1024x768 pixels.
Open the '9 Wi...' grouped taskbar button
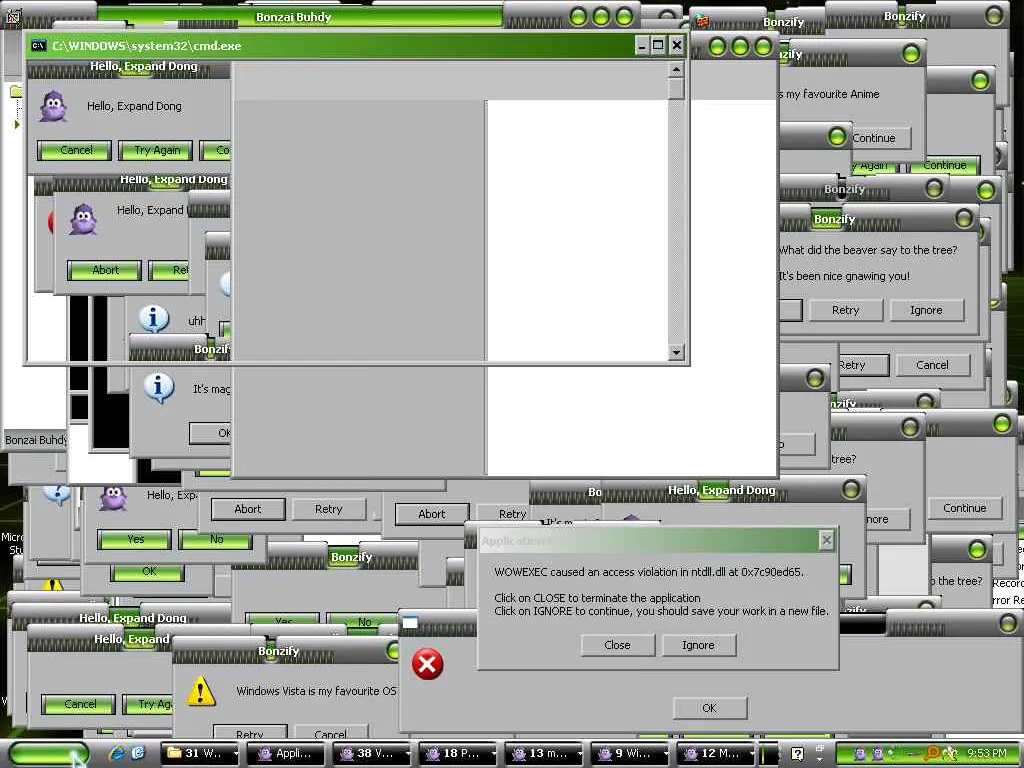pyautogui.click(x=631, y=754)
